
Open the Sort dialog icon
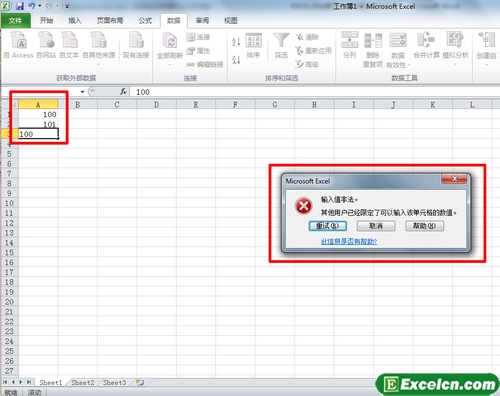coord(253,41)
